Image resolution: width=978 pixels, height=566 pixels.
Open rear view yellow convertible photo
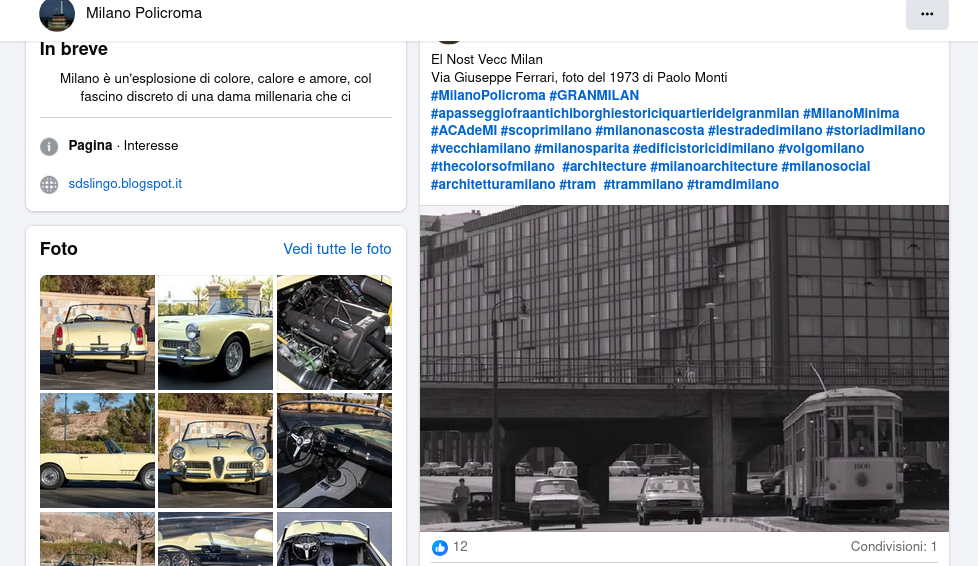pyautogui.click(x=97, y=332)
